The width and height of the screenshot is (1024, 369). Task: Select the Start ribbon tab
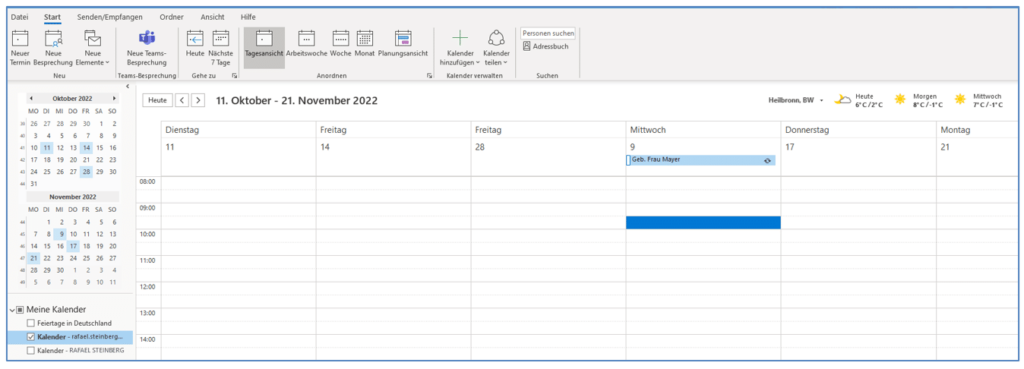coord(53,17)
